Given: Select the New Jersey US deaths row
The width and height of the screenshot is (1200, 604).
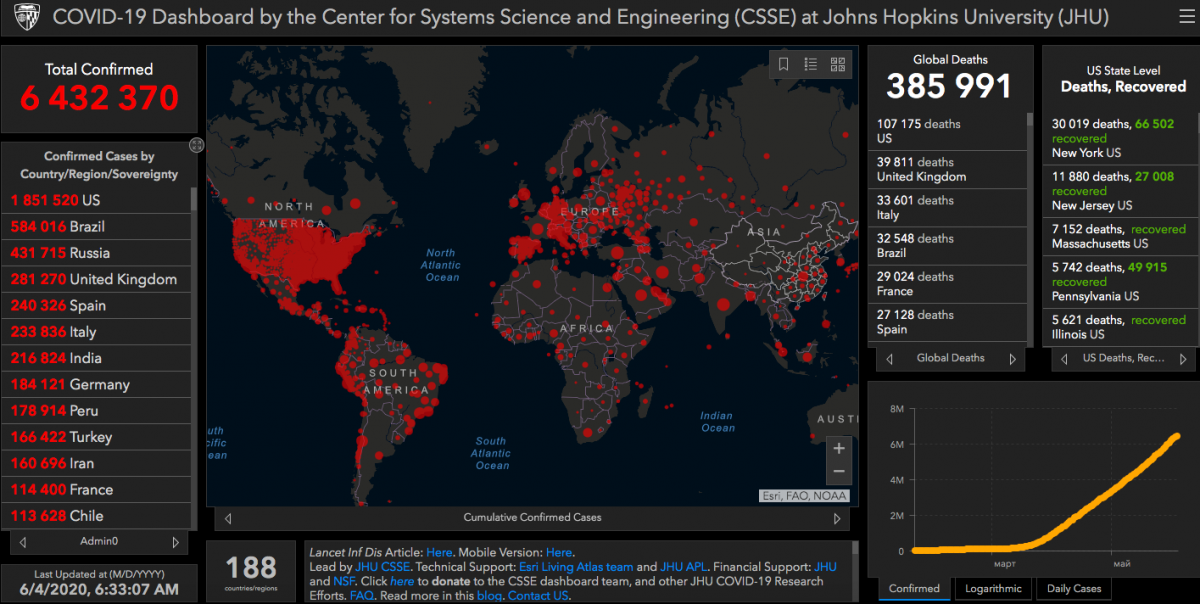Looking at the screenshot, I should coord(1118,191).
